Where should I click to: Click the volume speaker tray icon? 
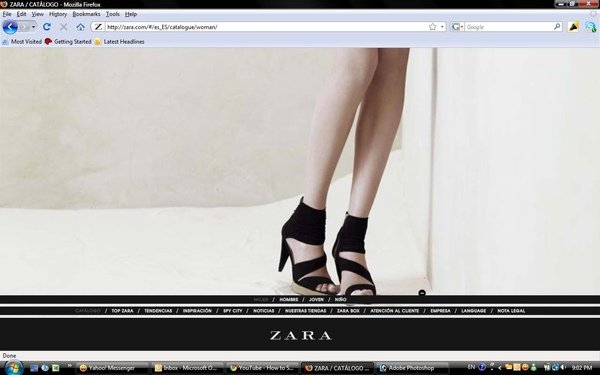click(563, 367)
